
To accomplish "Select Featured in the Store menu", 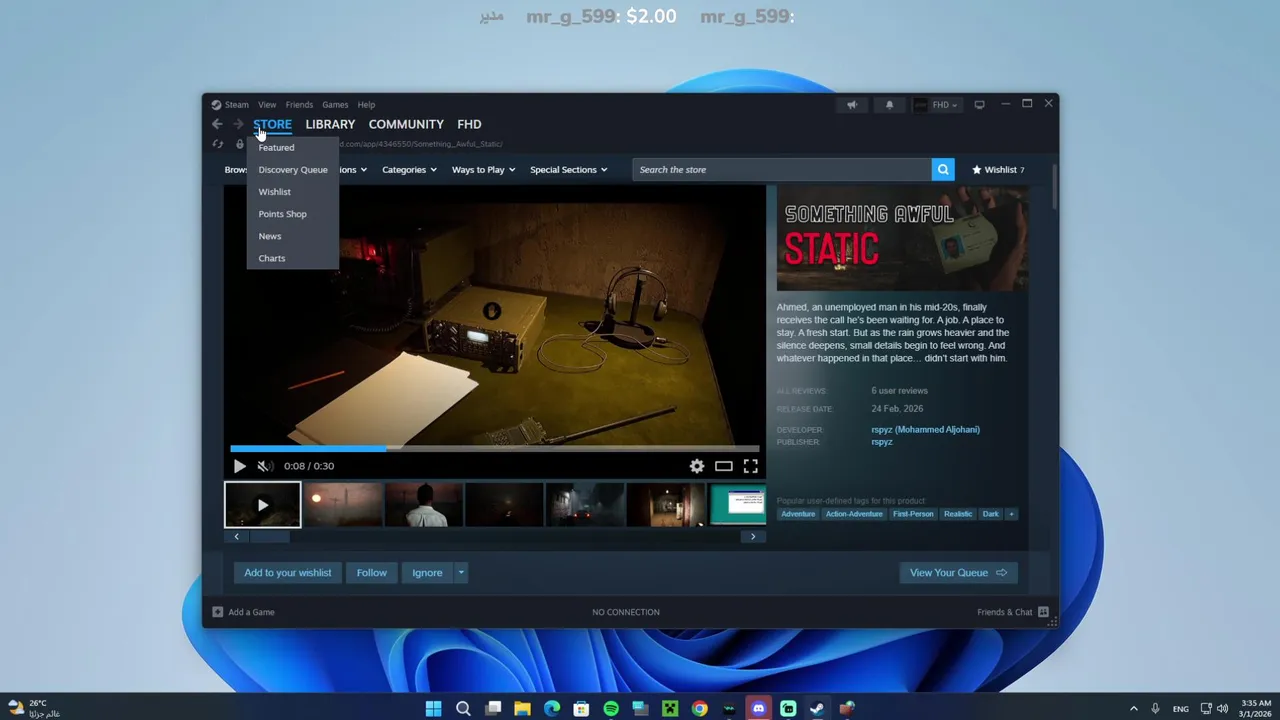I will 276,147.
